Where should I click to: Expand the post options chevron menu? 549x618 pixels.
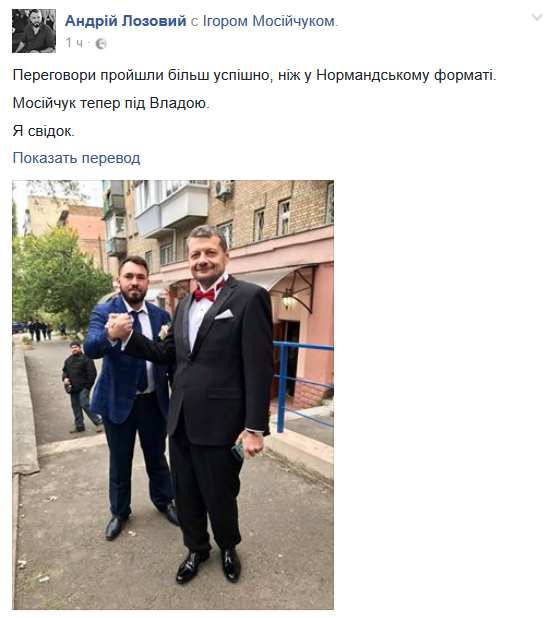537,17
